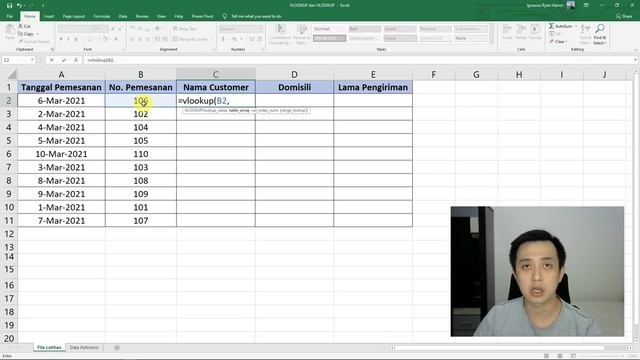Collapse the ribbon with the arrow
This screenshot has width=640, height=360.
[635, 50]
